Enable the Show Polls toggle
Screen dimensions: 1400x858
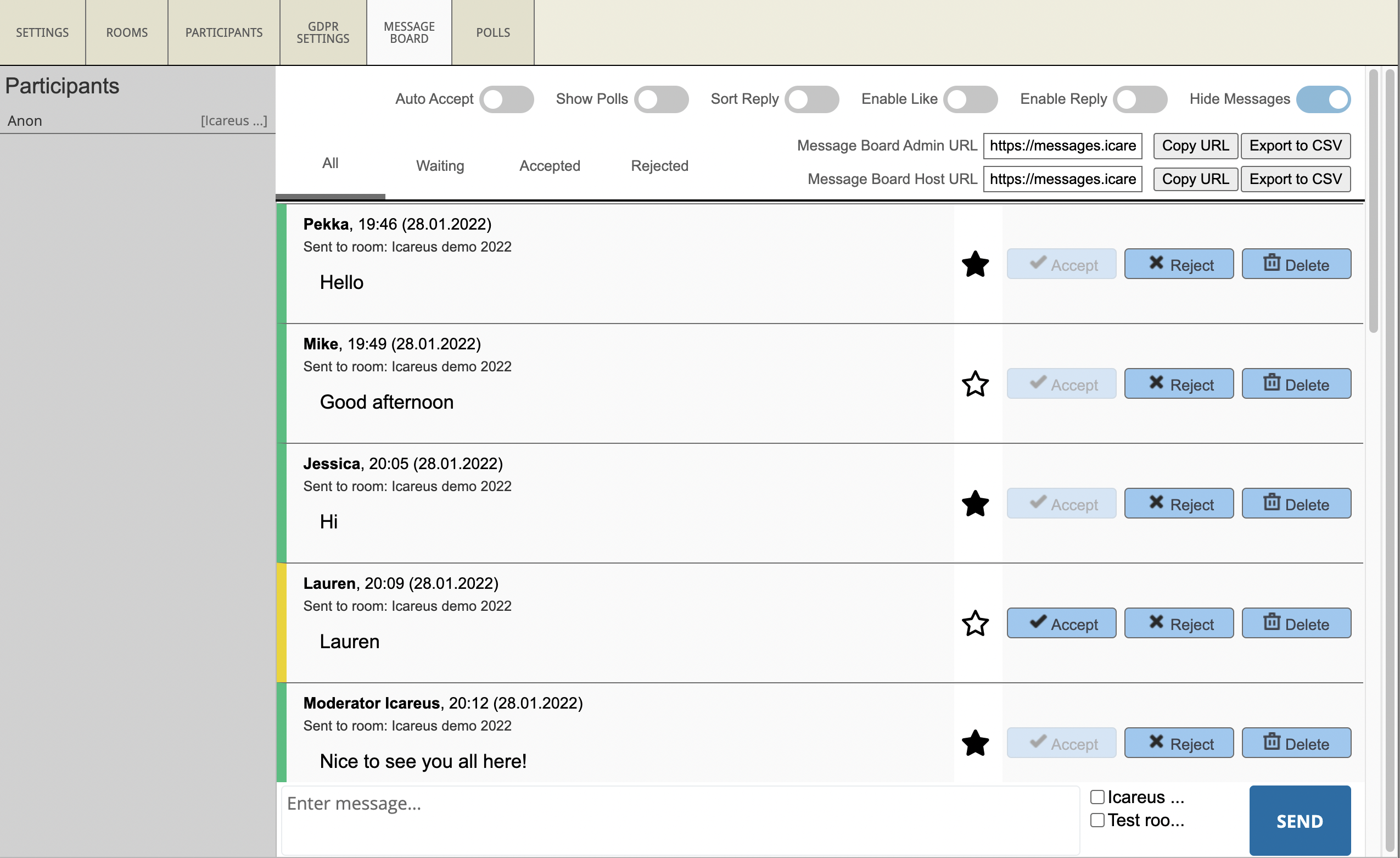coord(661,99)
